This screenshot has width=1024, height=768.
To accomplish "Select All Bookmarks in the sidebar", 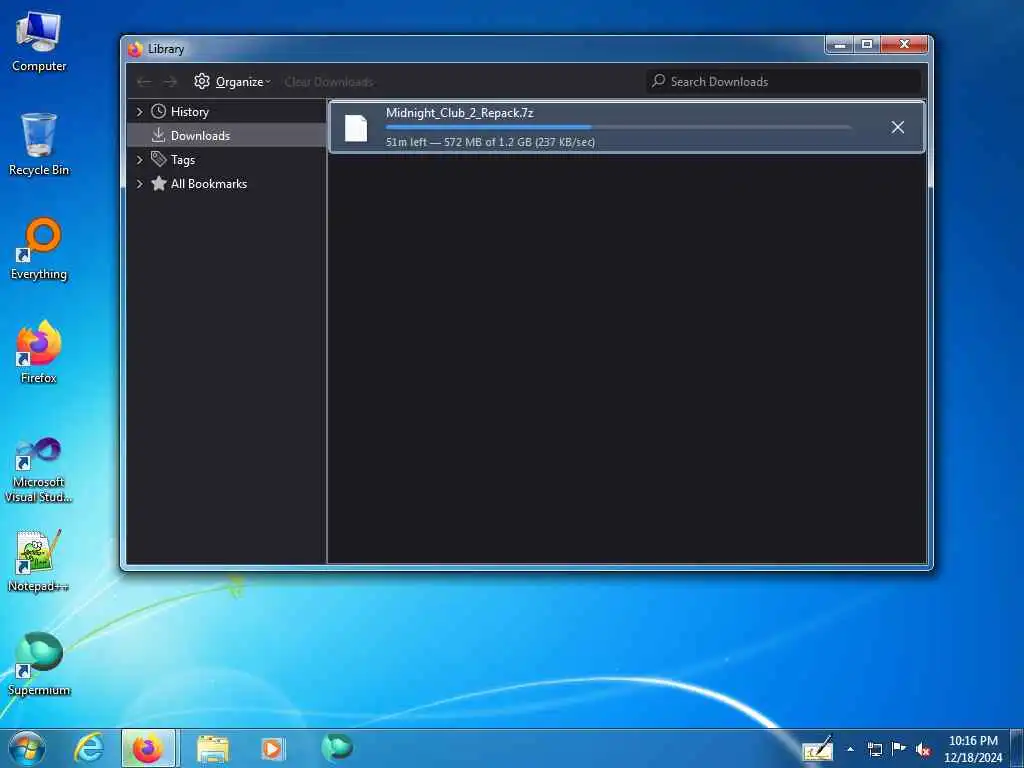I will pos(226,184).
